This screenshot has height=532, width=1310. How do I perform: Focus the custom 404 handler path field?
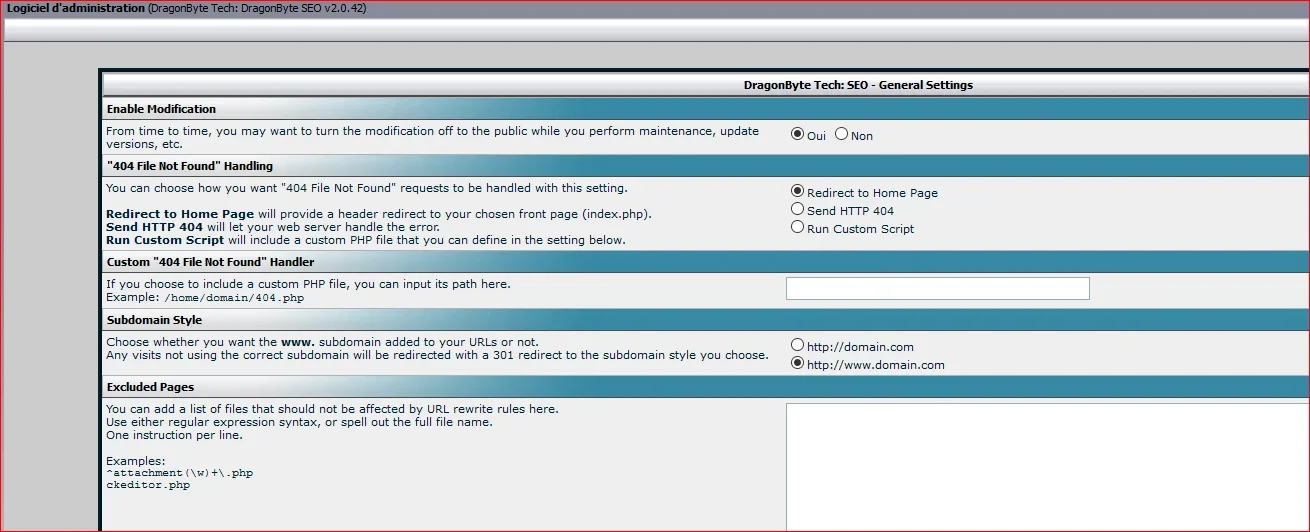pos(937,289)
